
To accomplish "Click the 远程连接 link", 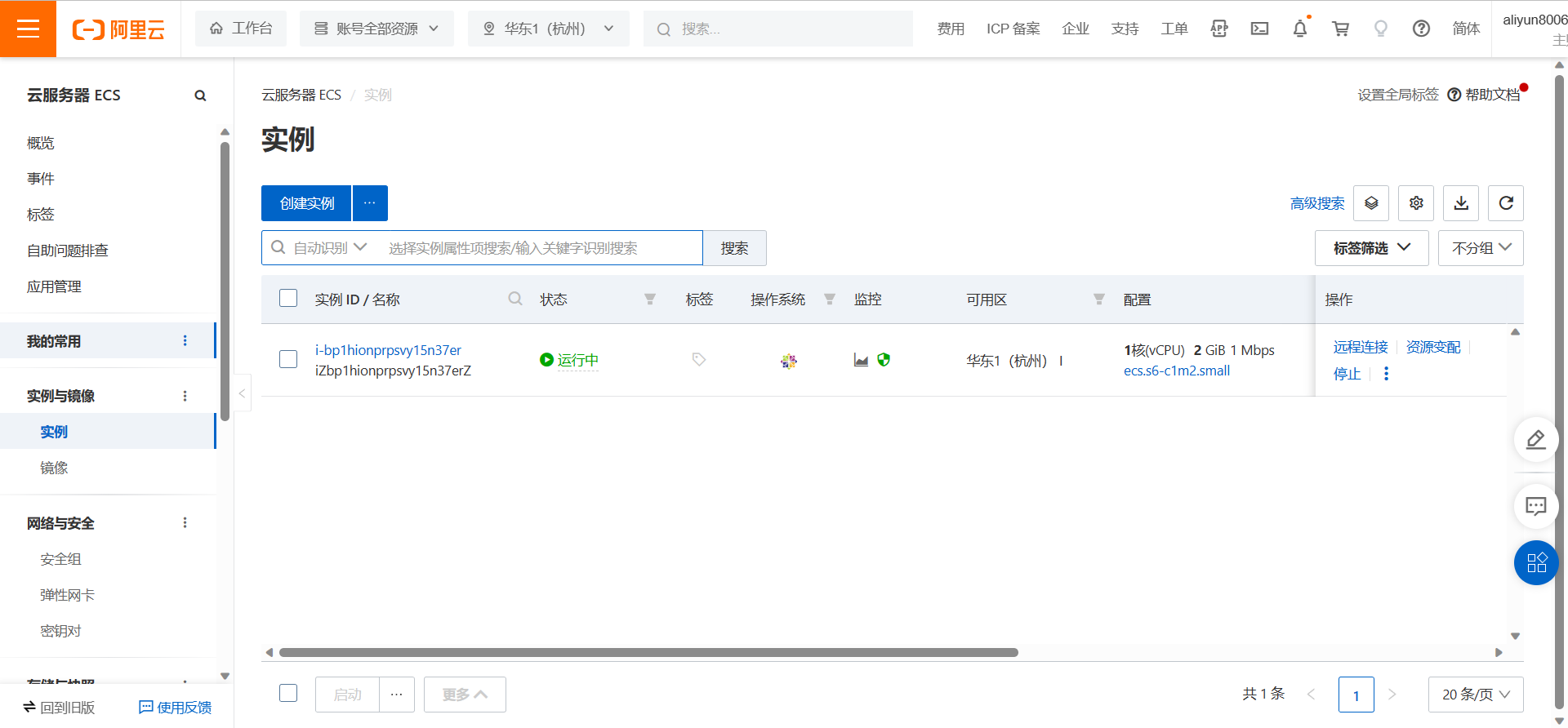I will (x=1360, y=348).
